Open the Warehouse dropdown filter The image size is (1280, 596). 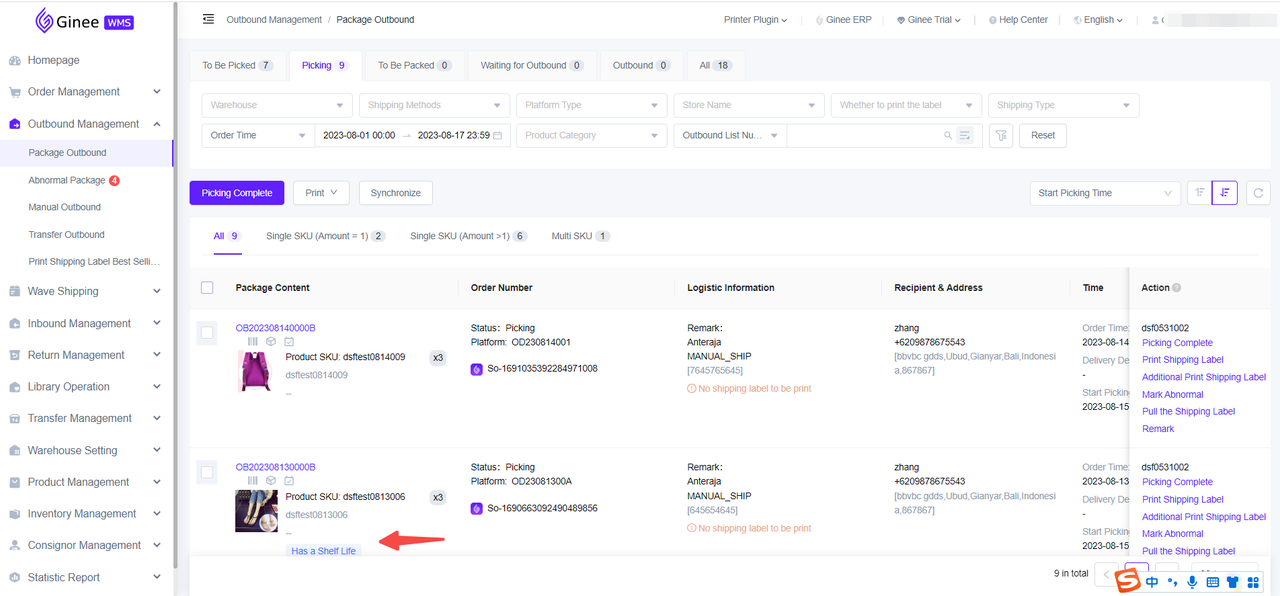tap(277, 105)
